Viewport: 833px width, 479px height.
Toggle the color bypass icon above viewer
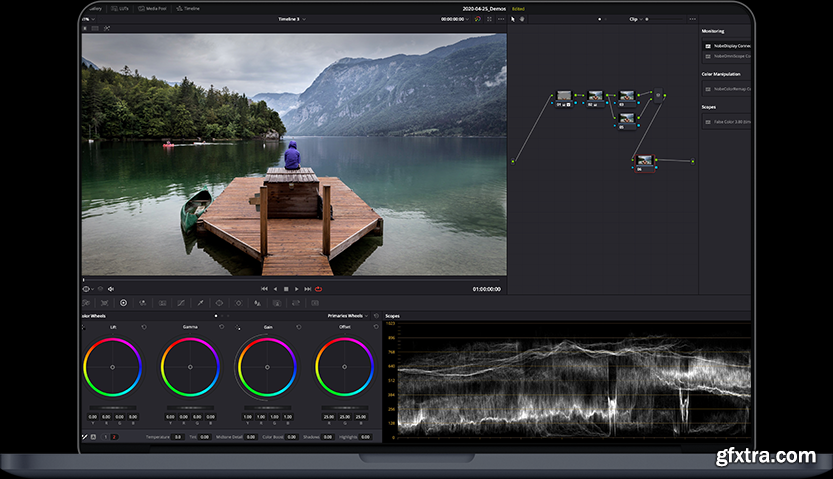coord(477,18)
